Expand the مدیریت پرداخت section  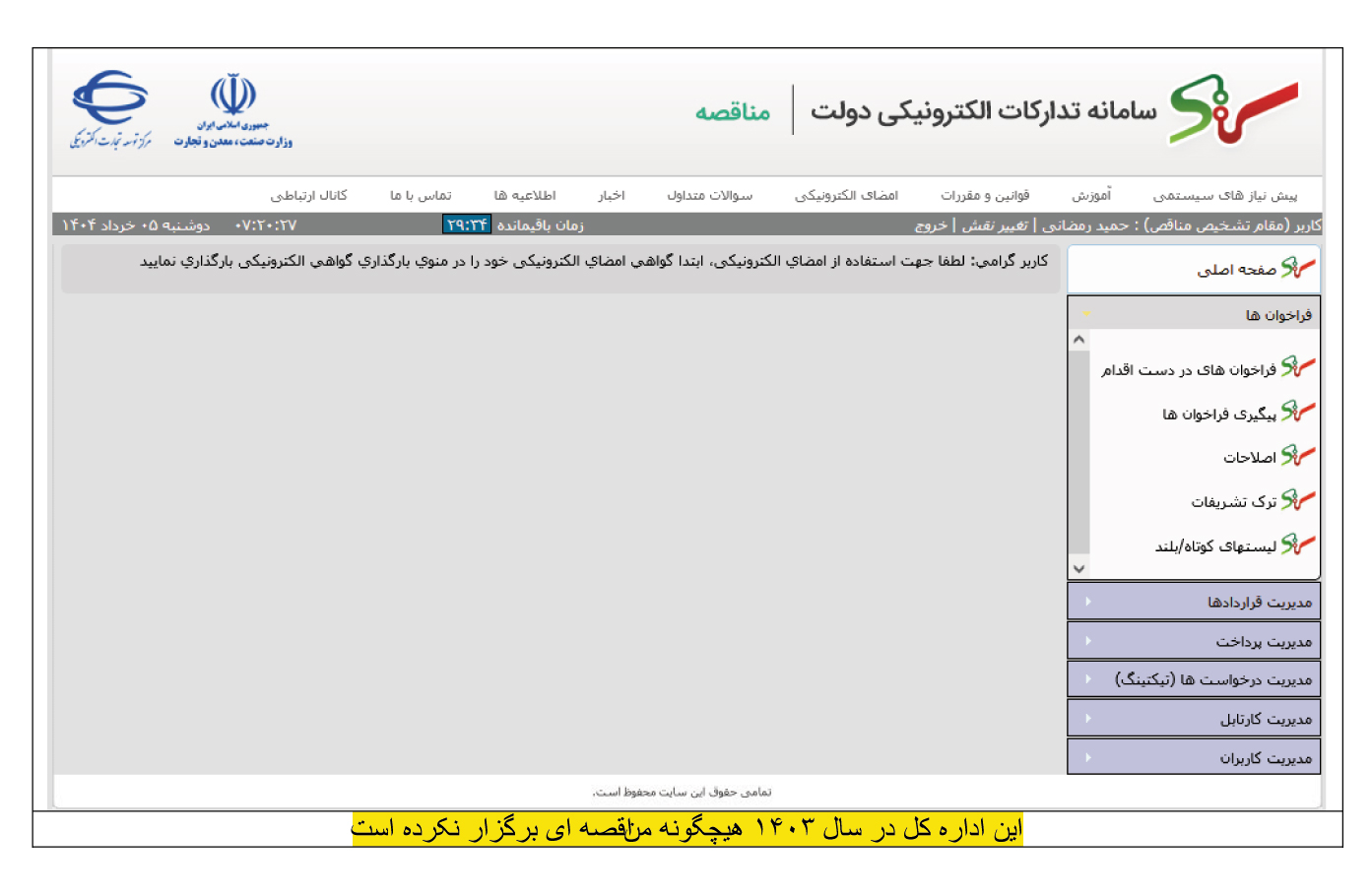pos(1194,640)
